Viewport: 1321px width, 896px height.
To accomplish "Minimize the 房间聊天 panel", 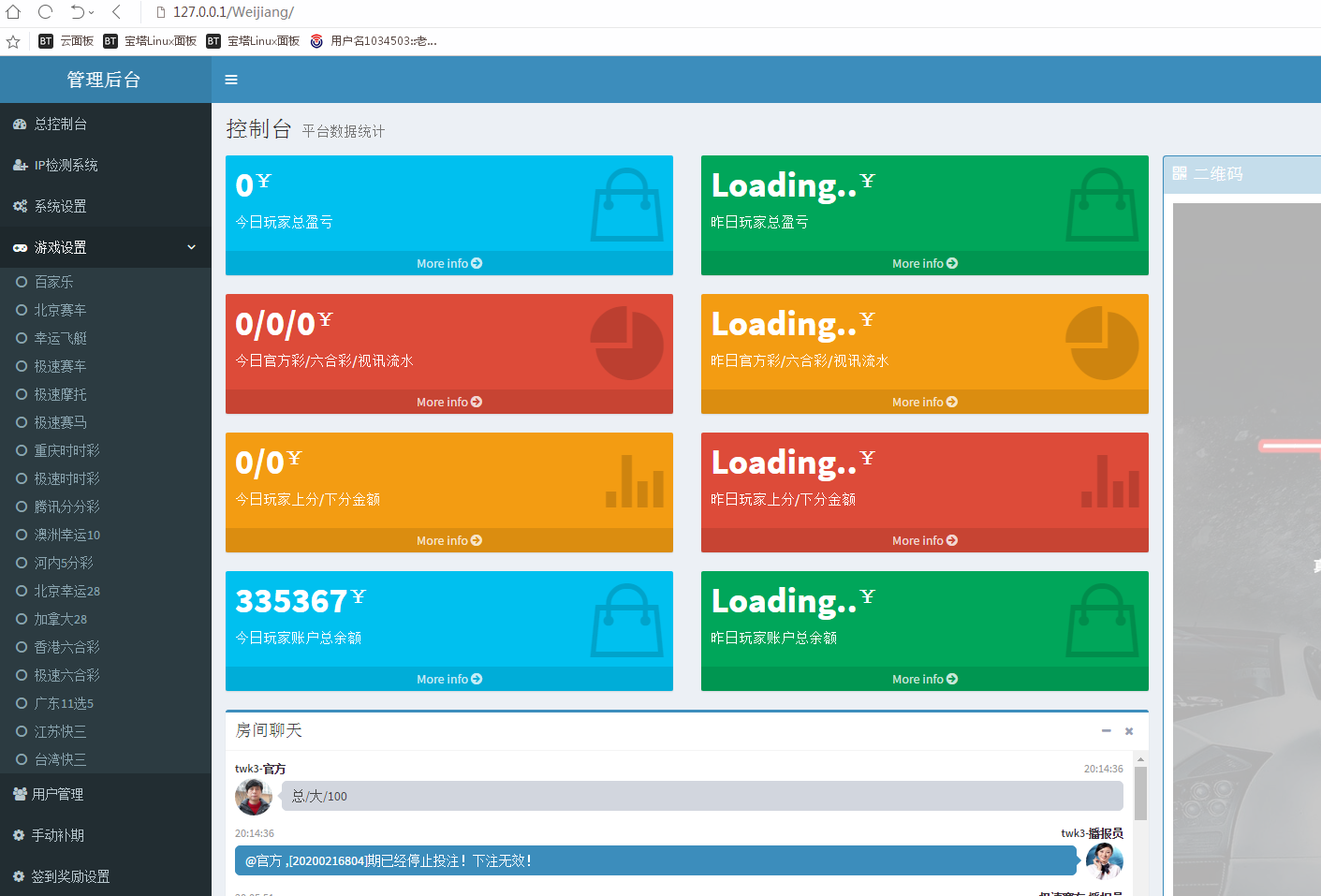I will point(1106,730).
